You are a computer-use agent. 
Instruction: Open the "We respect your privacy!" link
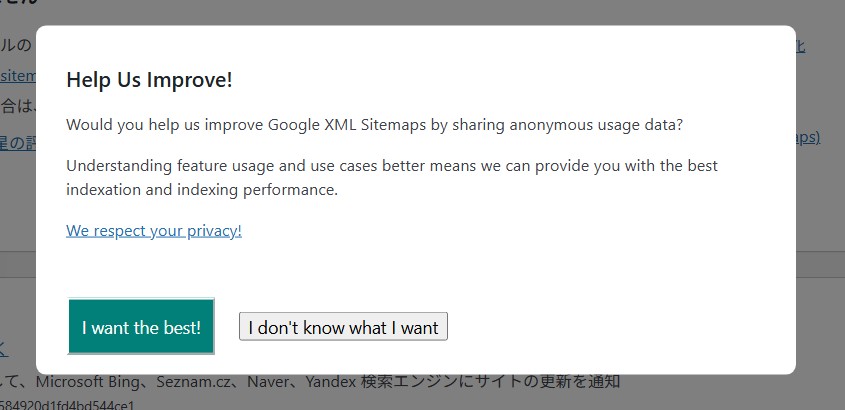tap(154, 231)
